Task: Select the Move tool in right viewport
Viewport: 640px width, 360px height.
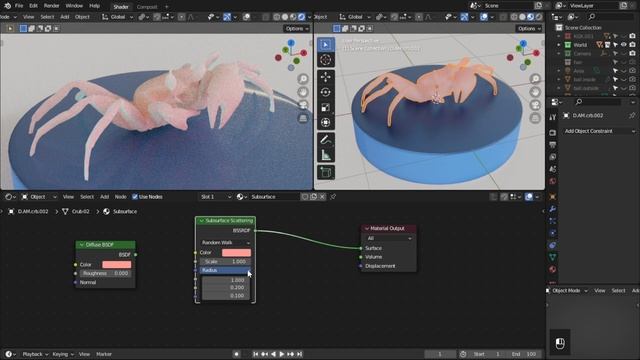Action: pyautogui.click(x=325, y=77)
